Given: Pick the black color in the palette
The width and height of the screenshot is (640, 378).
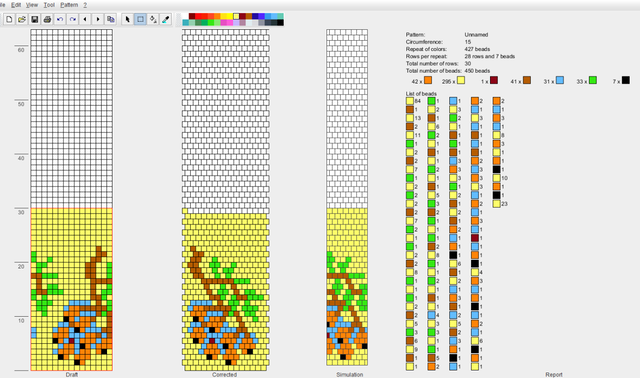Looking at the screenshot, I should (x=280, y=22).
